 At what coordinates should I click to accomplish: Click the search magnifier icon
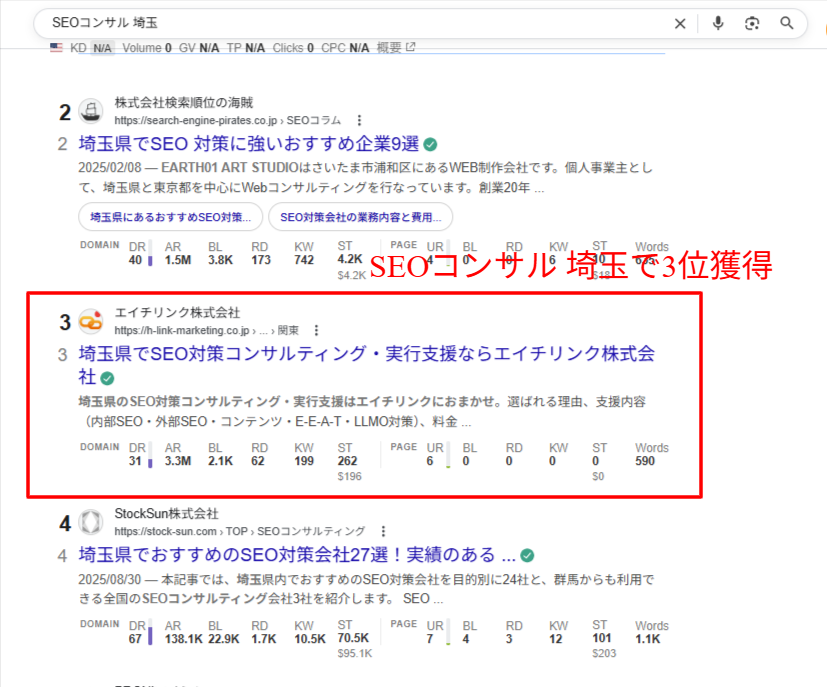click(787, 23)
